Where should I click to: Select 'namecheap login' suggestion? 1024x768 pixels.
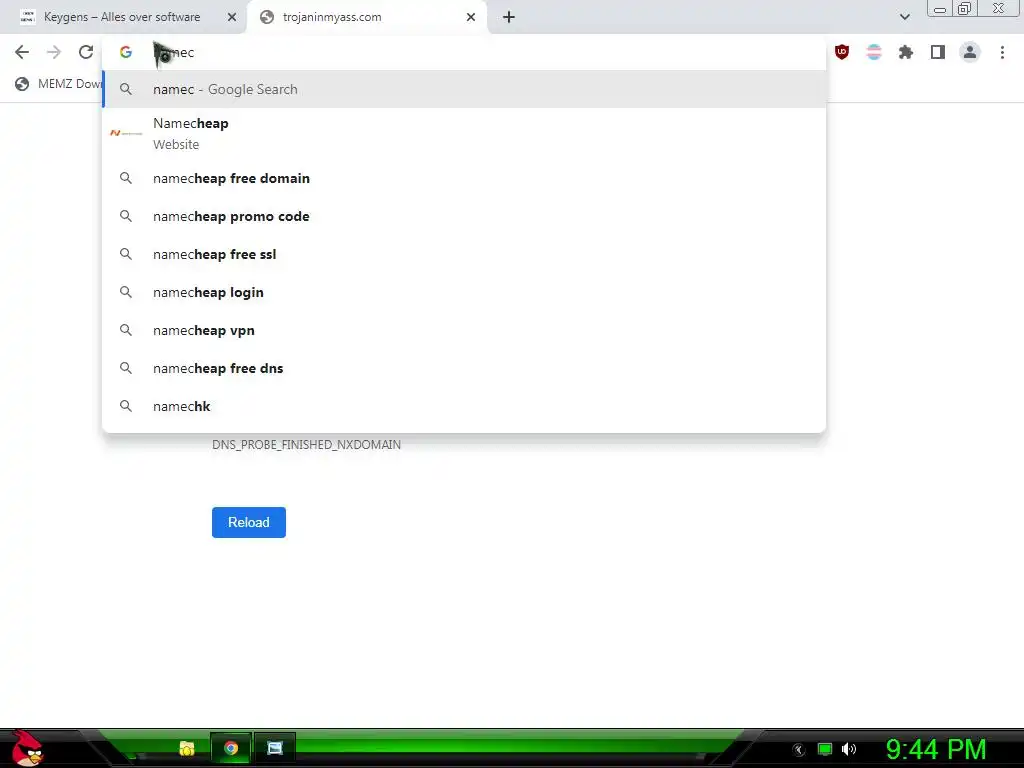click(x=464, y=292)
